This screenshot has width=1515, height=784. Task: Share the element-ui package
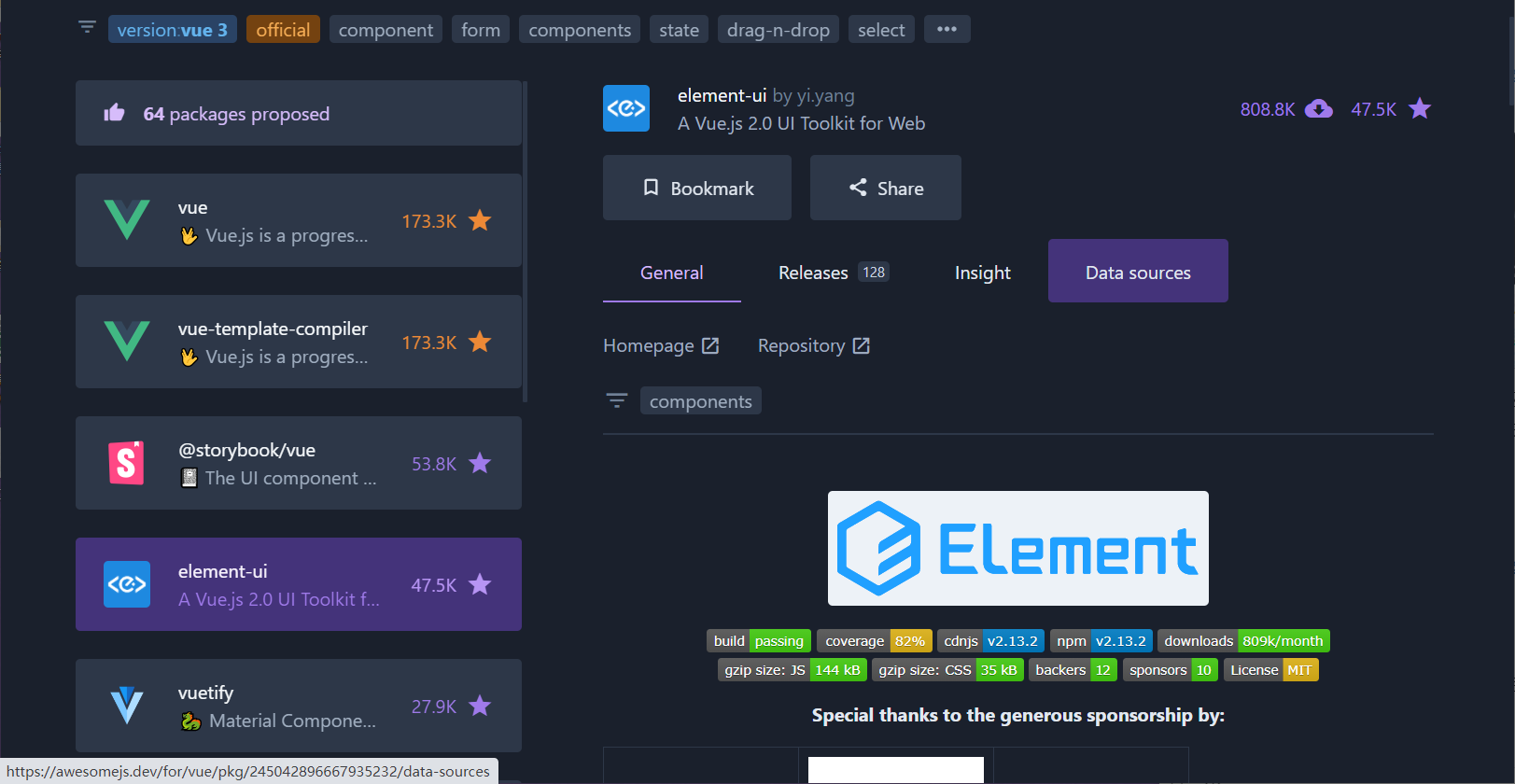[886, 188]
